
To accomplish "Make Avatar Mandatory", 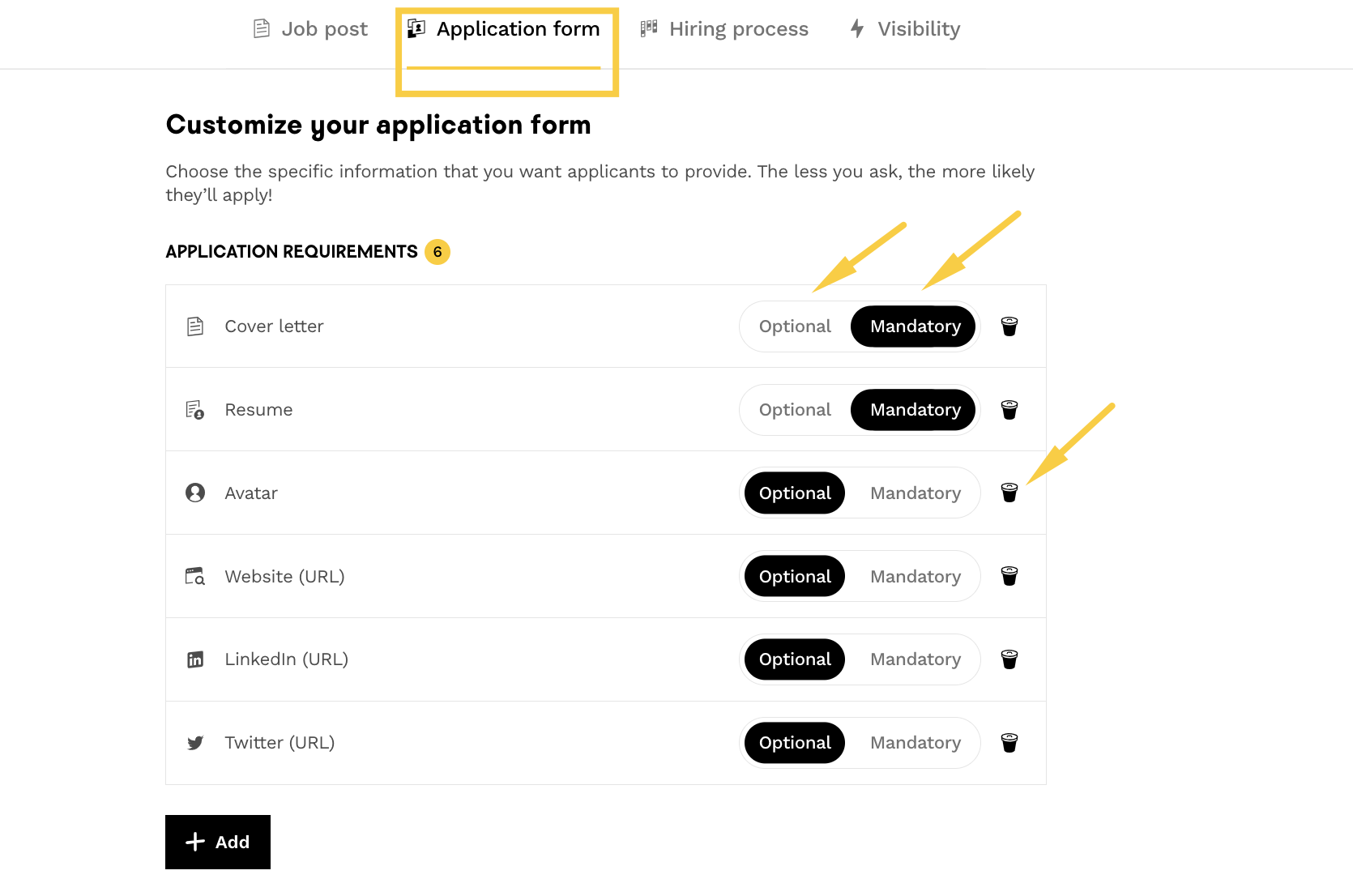I will point(915,493).
